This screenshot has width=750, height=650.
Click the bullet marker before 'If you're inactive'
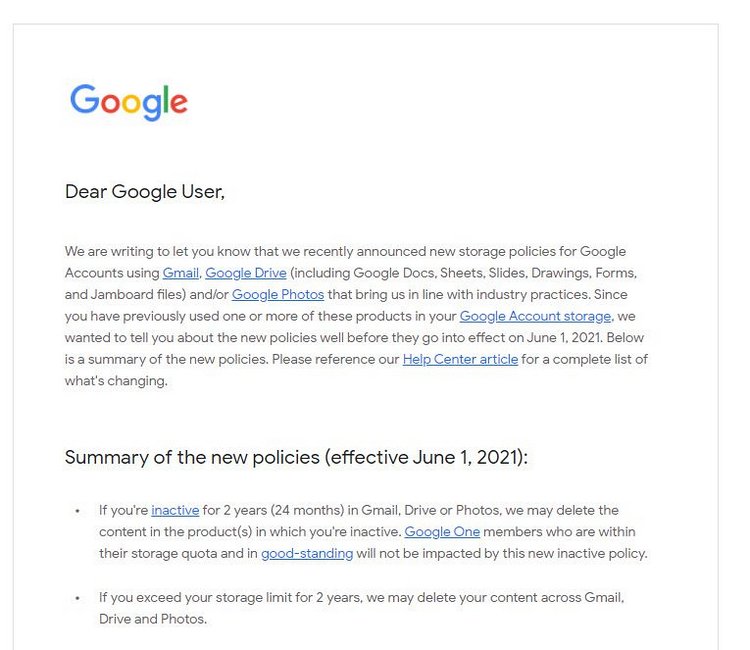[x=77, y=511]
